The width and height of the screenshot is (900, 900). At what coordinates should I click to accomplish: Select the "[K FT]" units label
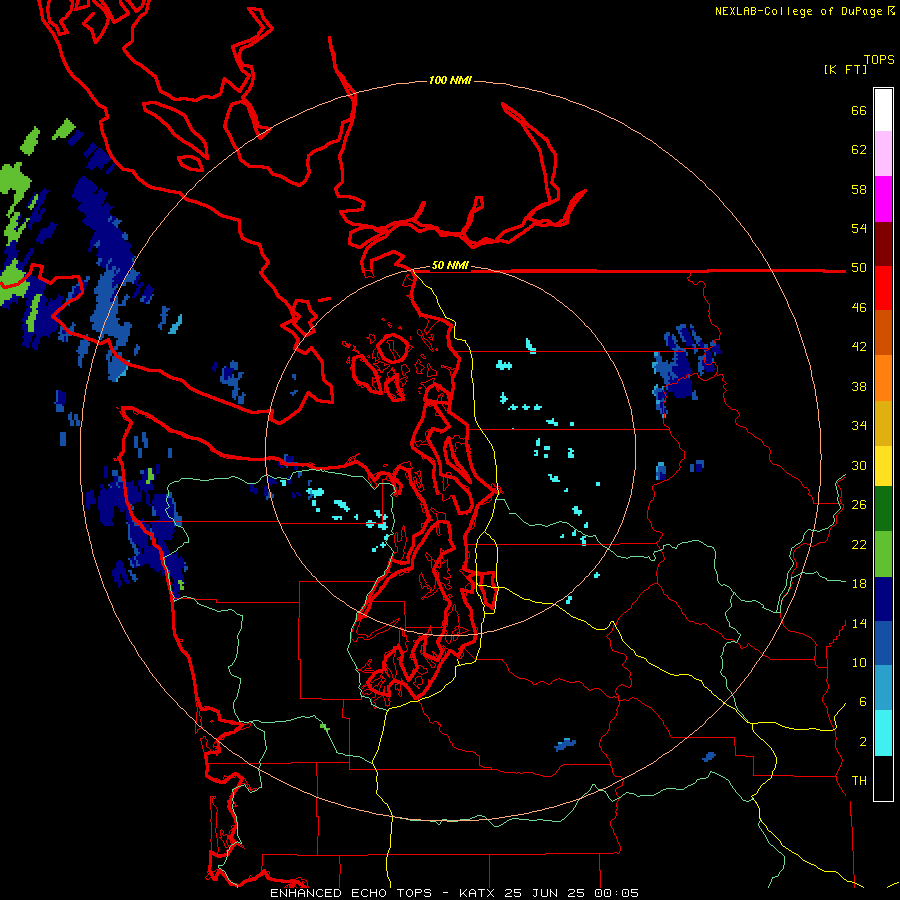pyautogui.click(x=845, y=69)
